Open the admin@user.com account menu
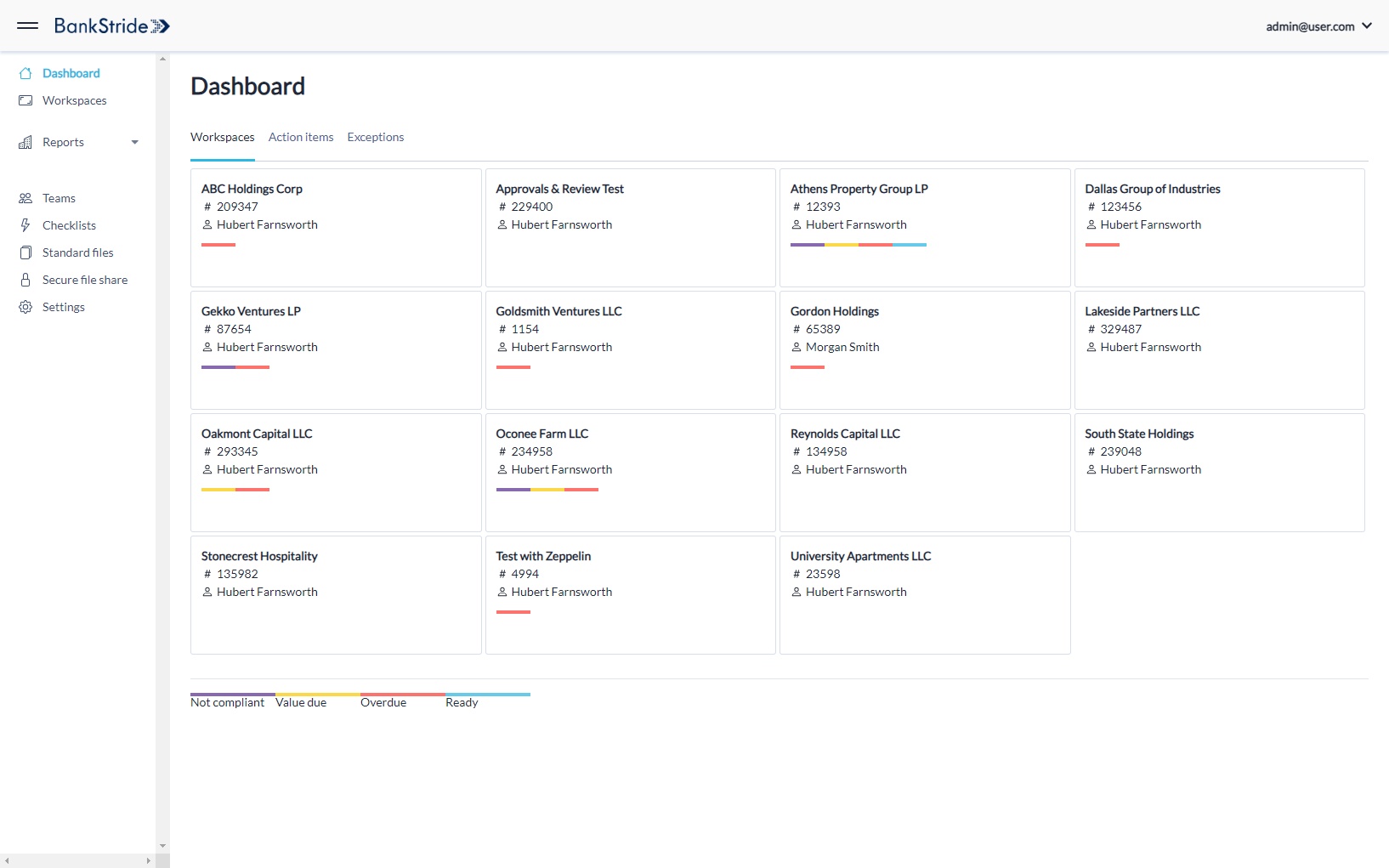The image size is (1389, 868). pyautogui.click(x=1318, y=26)
